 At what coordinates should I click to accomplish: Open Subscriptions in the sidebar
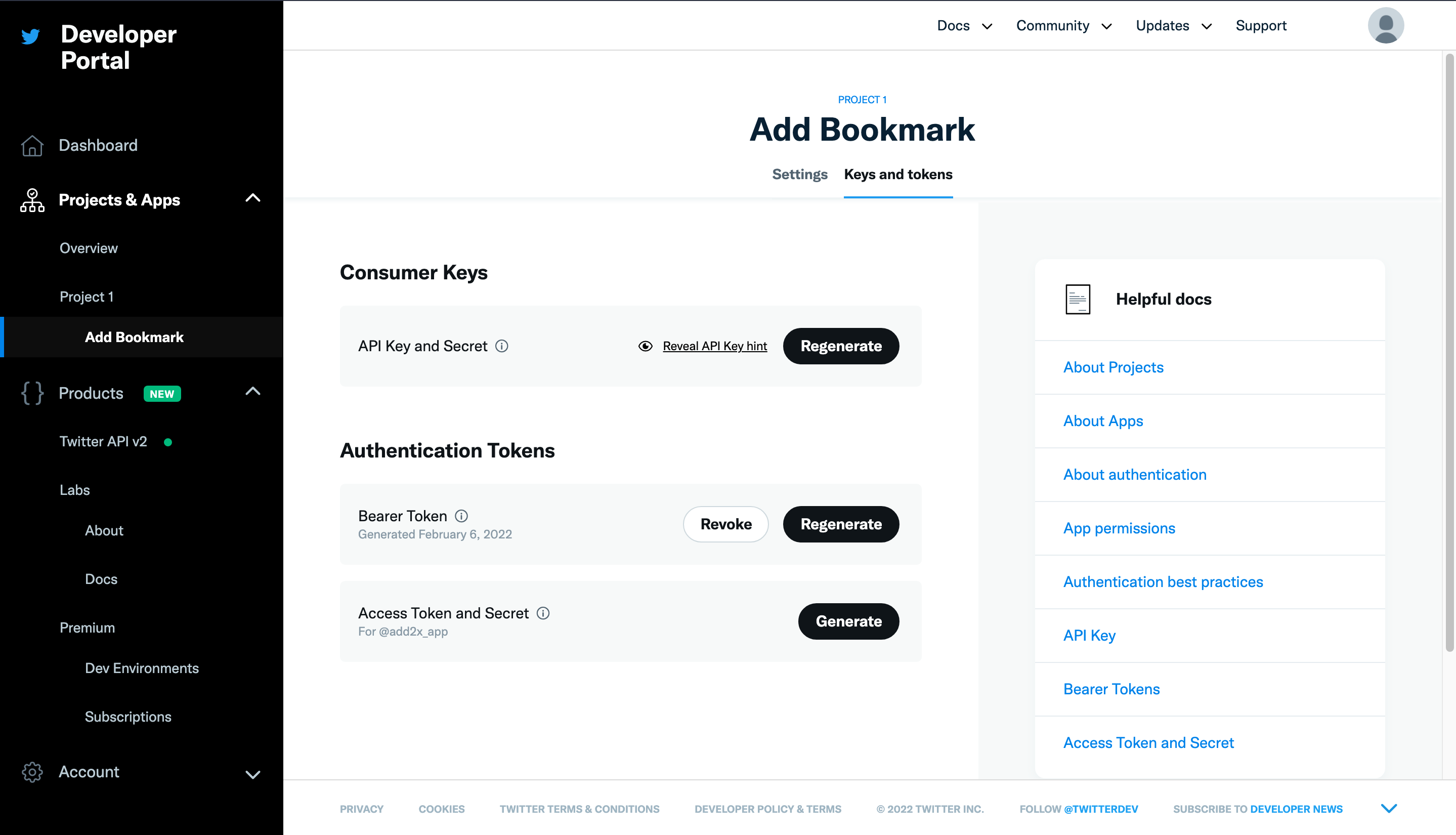tap(128, 717)
